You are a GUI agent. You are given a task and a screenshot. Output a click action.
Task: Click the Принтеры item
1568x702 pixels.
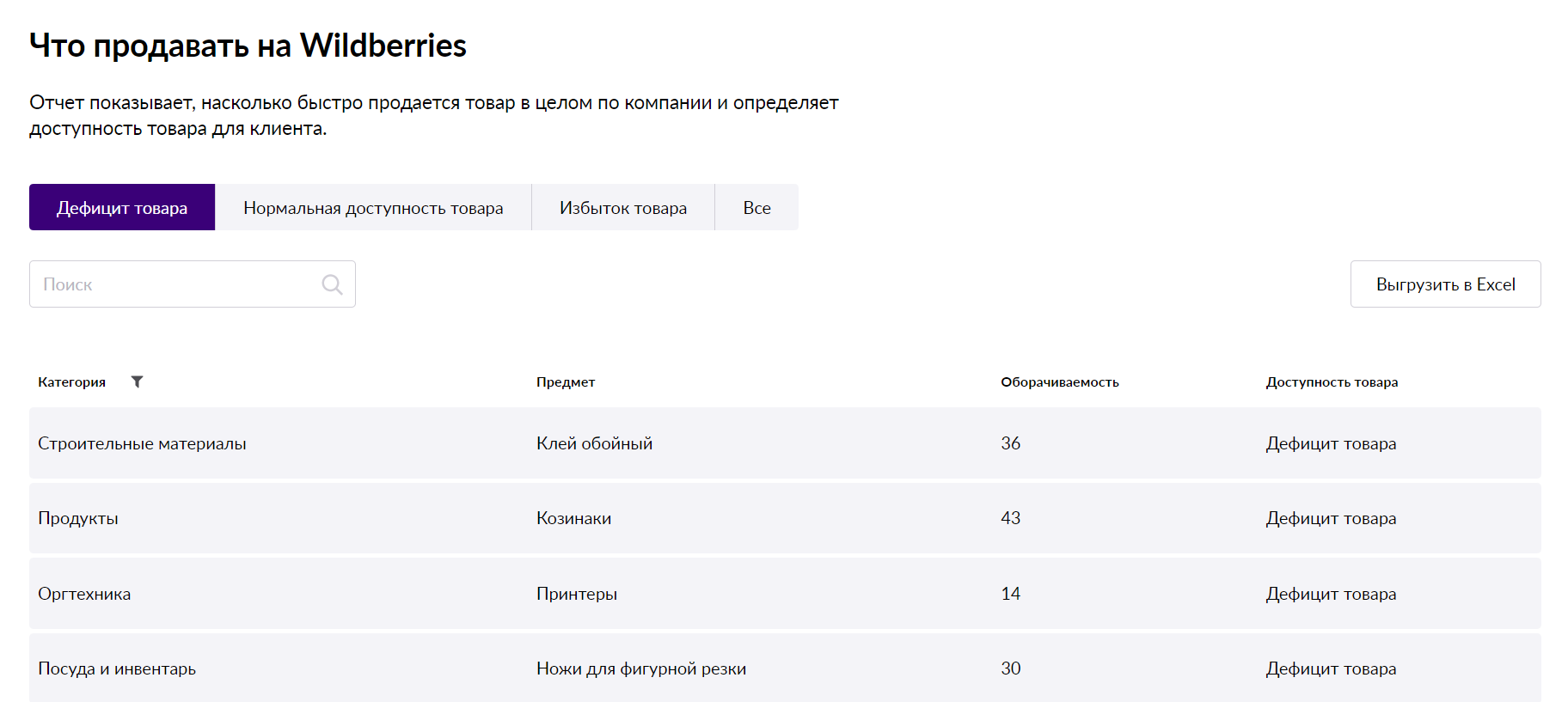click(x=576, y=594)
